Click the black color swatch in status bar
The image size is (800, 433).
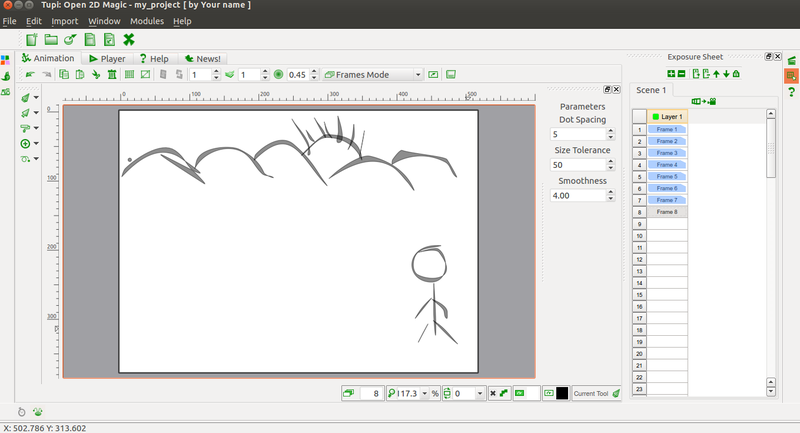[x=562, y=393]
